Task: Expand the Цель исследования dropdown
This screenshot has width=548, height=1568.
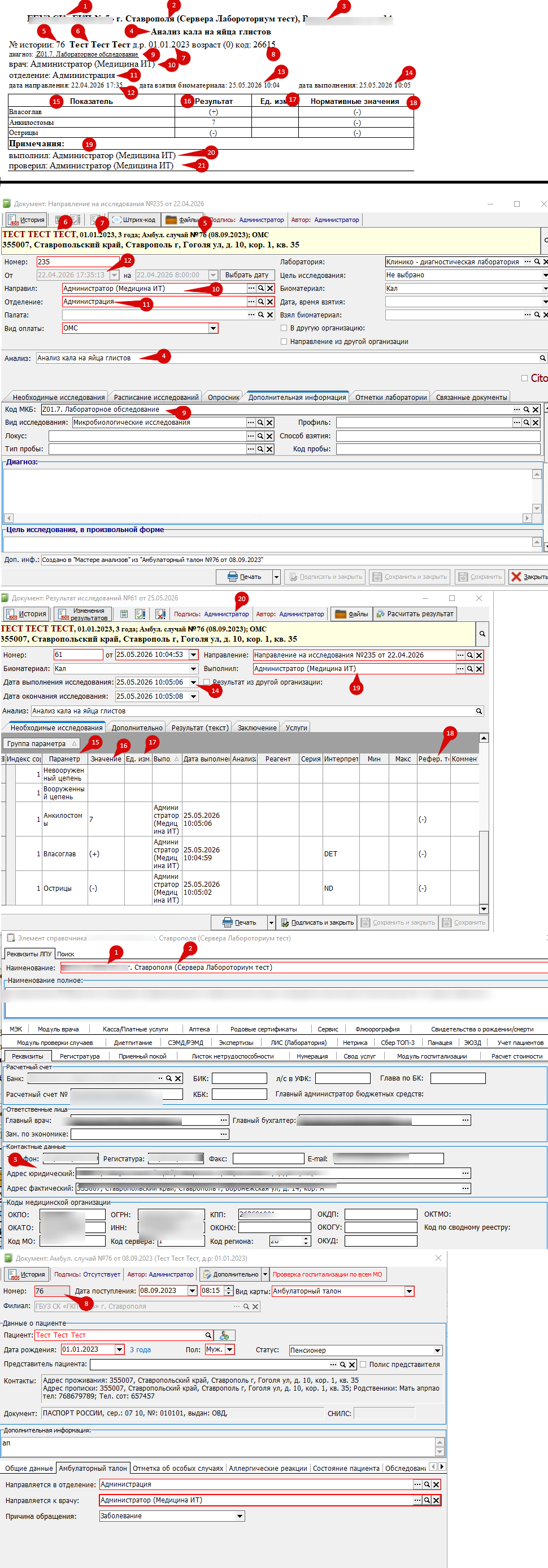Action: 545,275
